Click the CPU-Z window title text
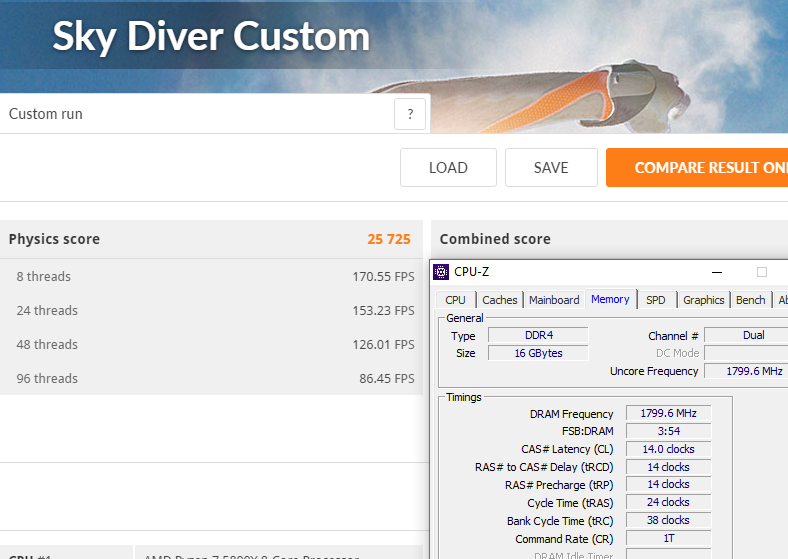 471,272
